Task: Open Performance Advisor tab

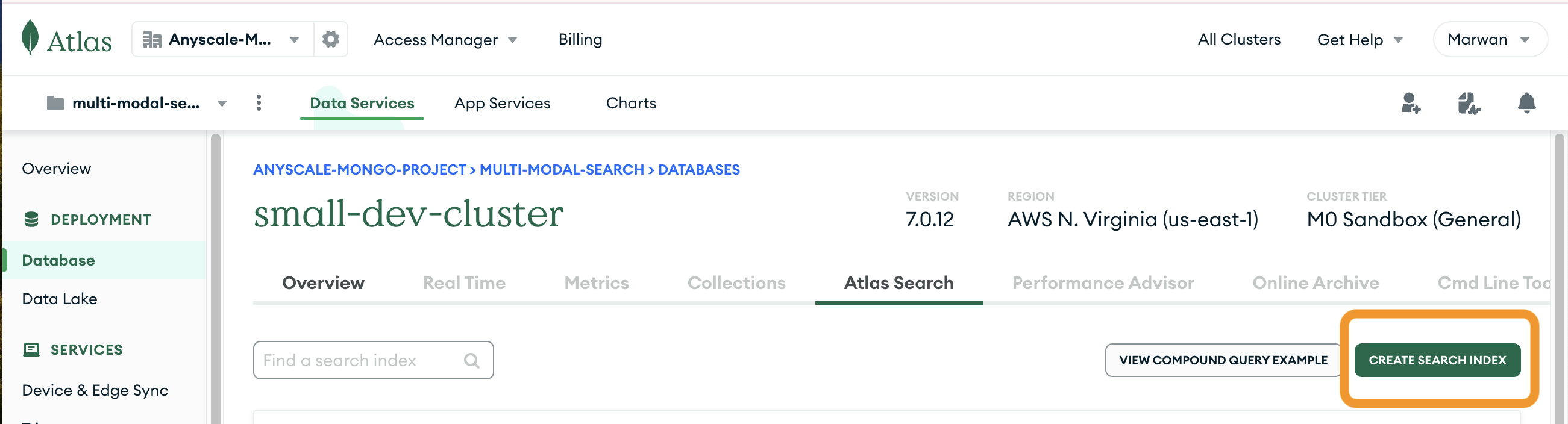Action: tap(1102, 283)
